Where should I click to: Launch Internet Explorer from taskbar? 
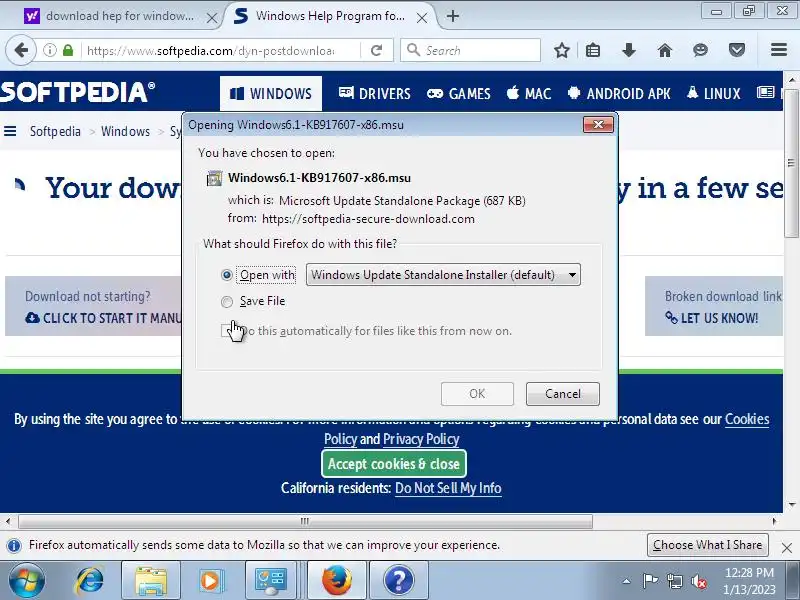[89, 580]
